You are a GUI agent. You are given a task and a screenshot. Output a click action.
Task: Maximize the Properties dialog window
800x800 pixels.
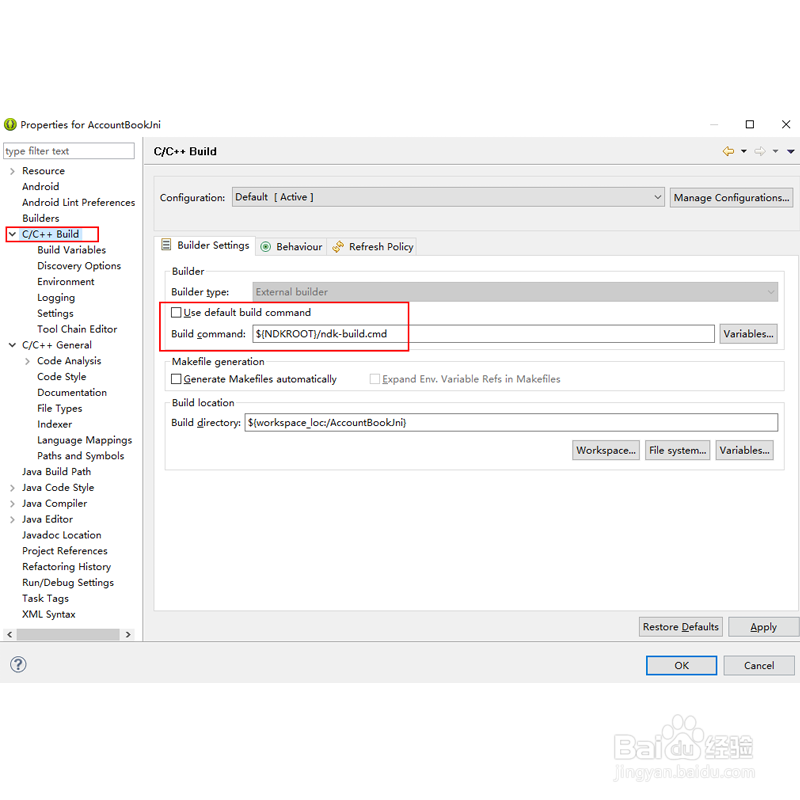click(x=749, y=124)
